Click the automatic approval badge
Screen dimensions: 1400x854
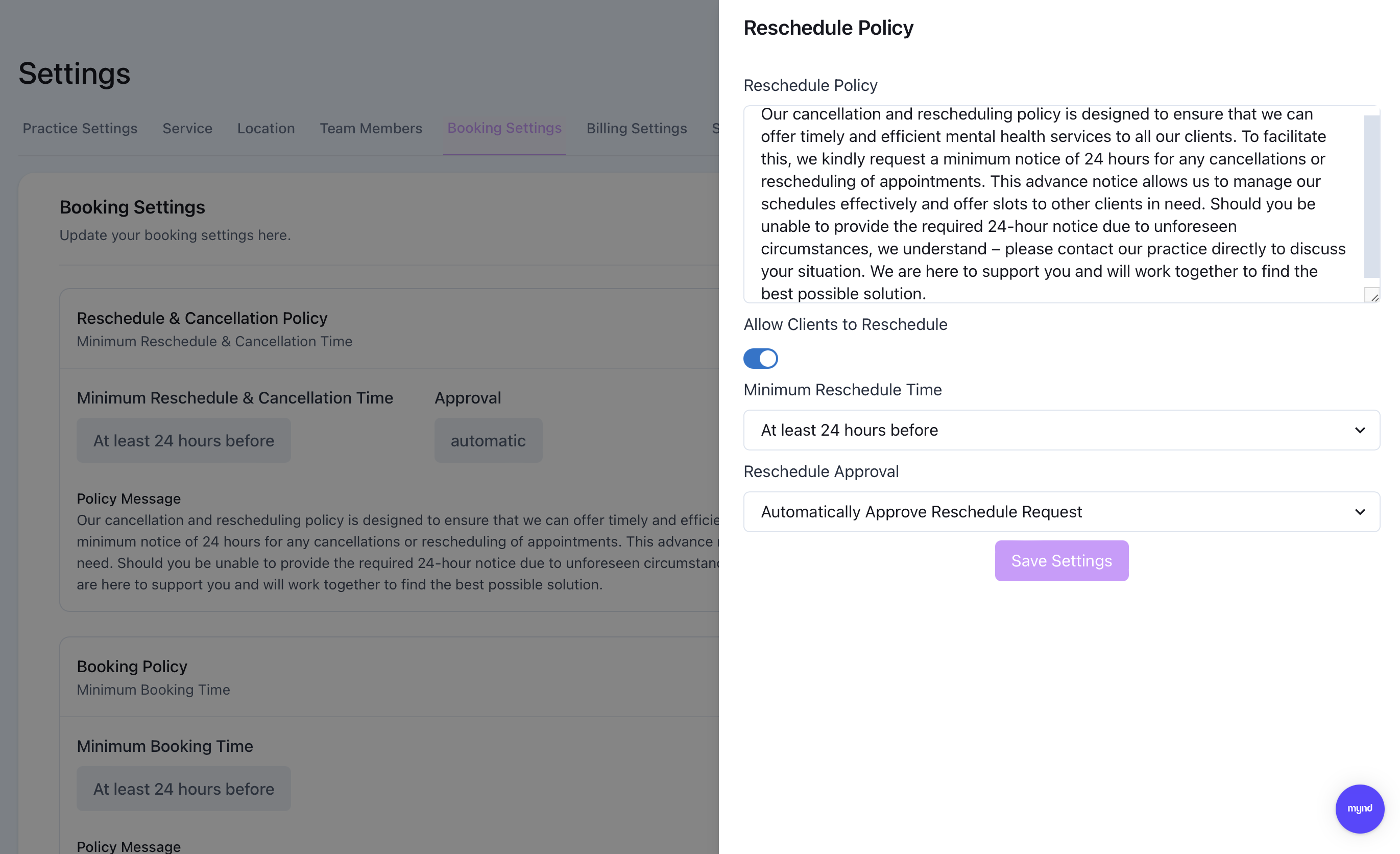tap(488, 441)
